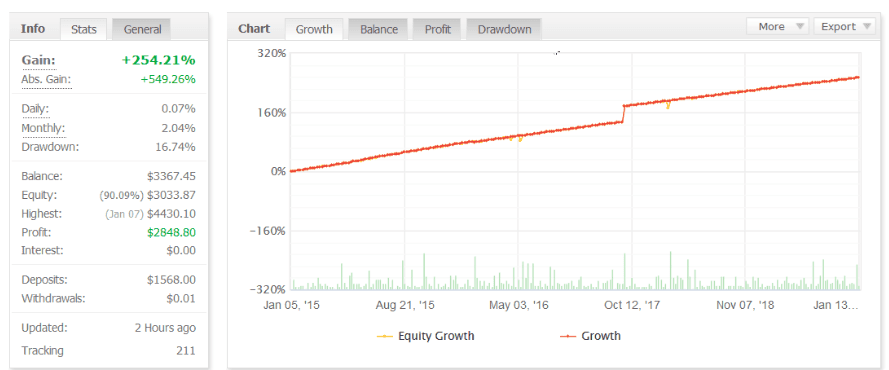This screenshot has width=889, height=370.
Task: Switch to the Stats tab
Action: [83, 29]
